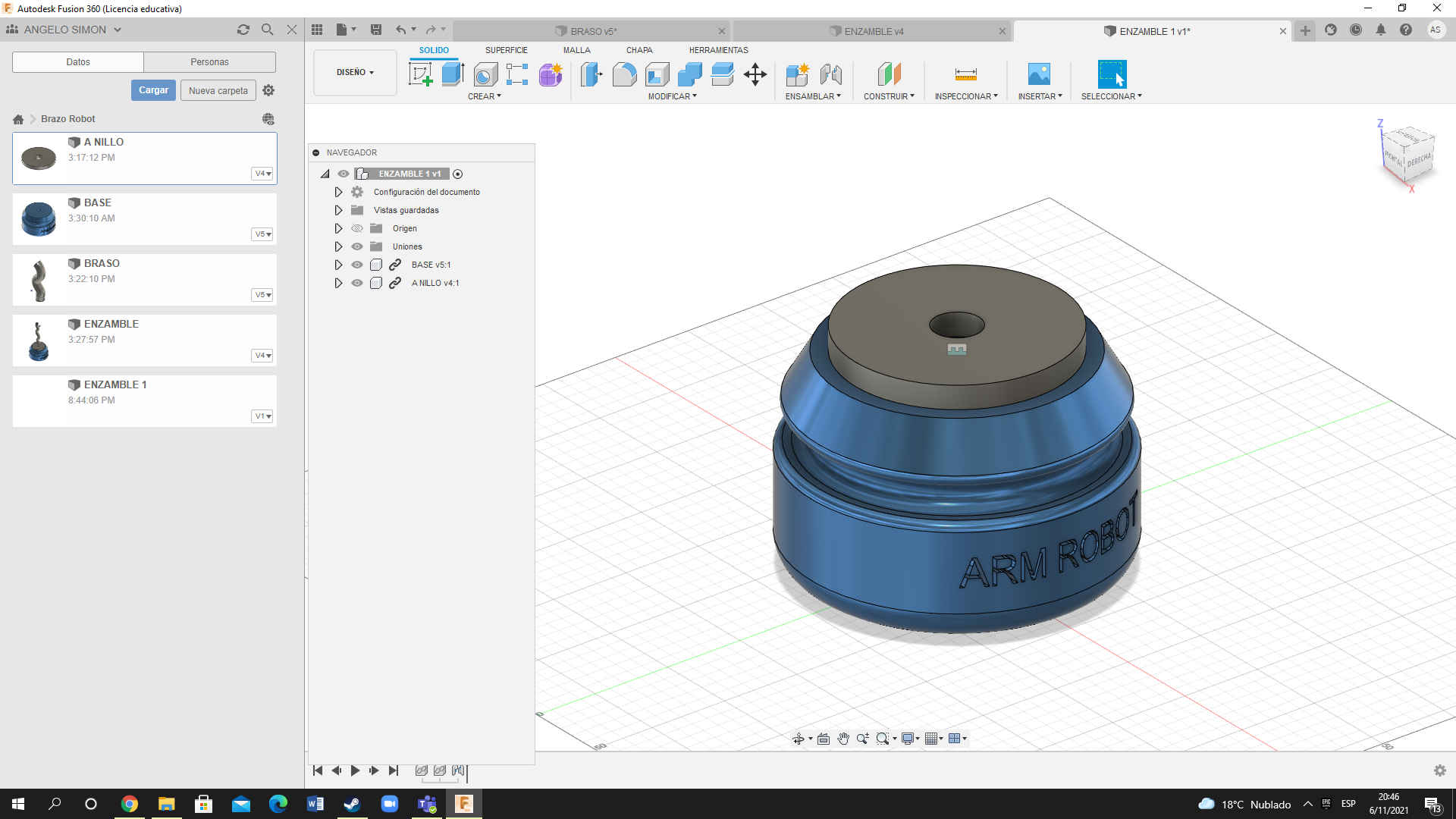Select the Shell tool
Viewport: 1456px width, 819px height.
657,74
